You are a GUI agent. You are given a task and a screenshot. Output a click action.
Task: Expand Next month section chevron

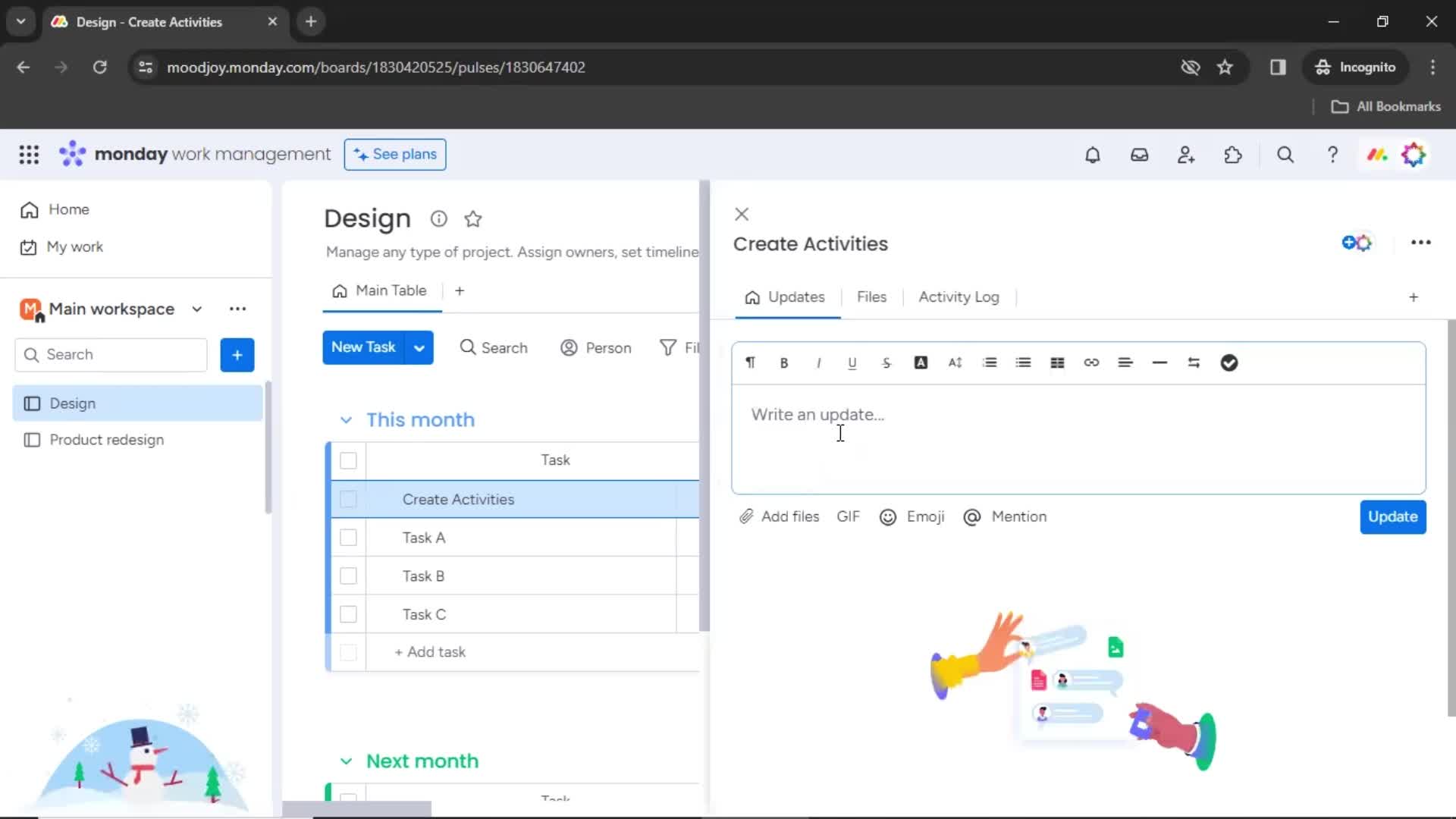pos(346,761)
